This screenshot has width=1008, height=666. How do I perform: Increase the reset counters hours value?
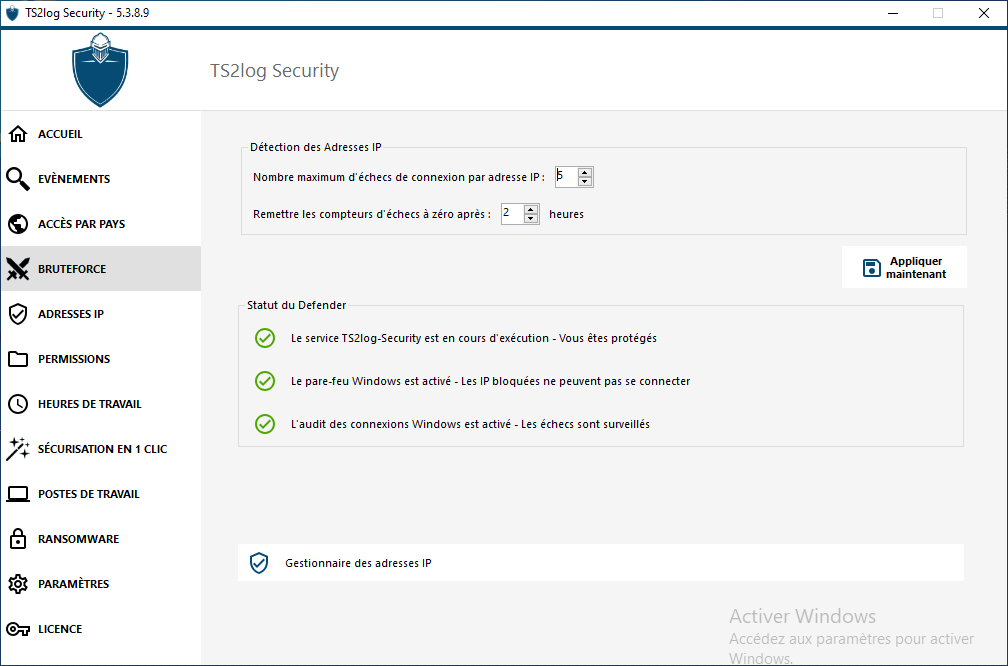[x=530, y=210]
